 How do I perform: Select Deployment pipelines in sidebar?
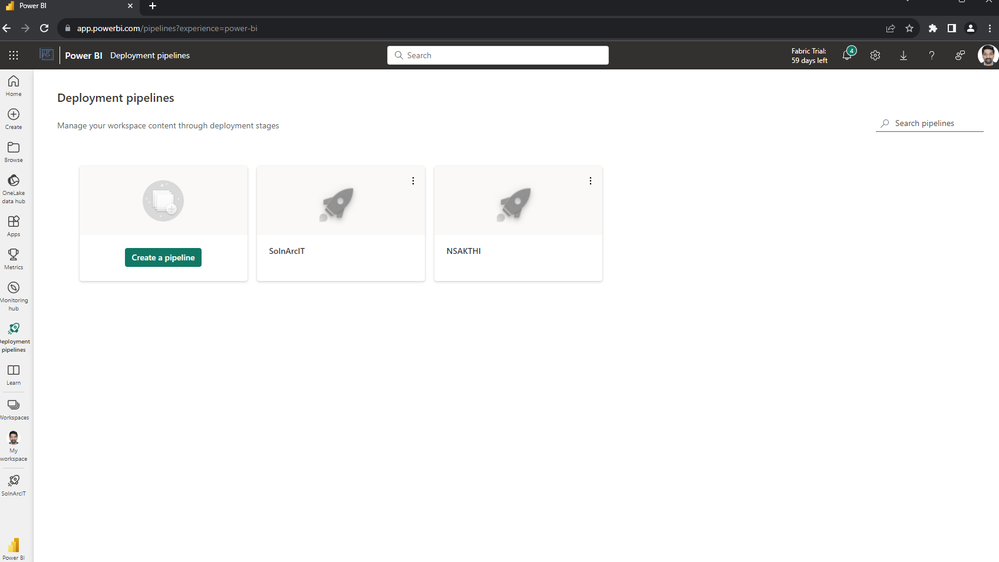tap(13, 337)
